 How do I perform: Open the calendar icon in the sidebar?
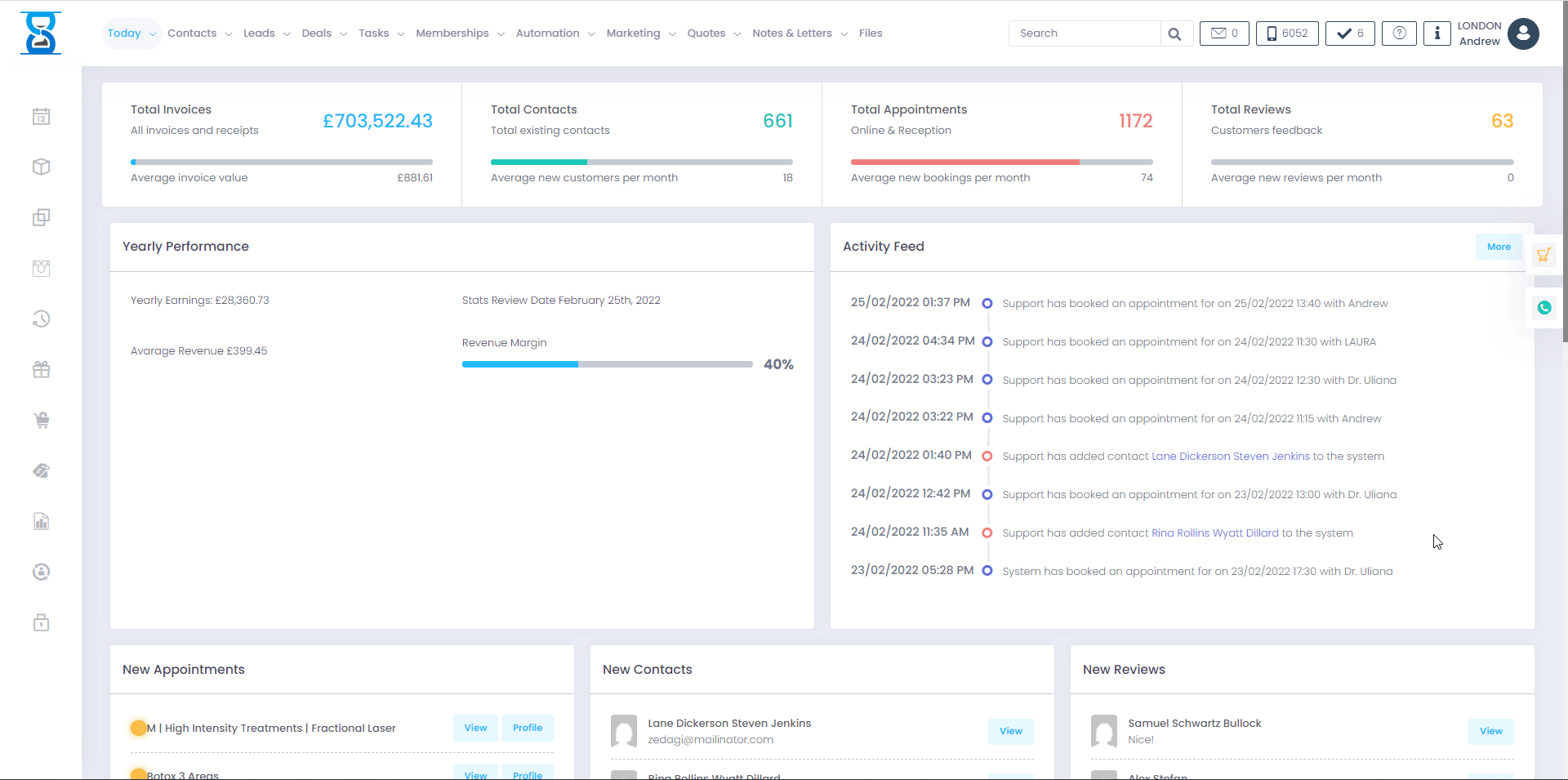pyautogui.click(x=41, y=116)
